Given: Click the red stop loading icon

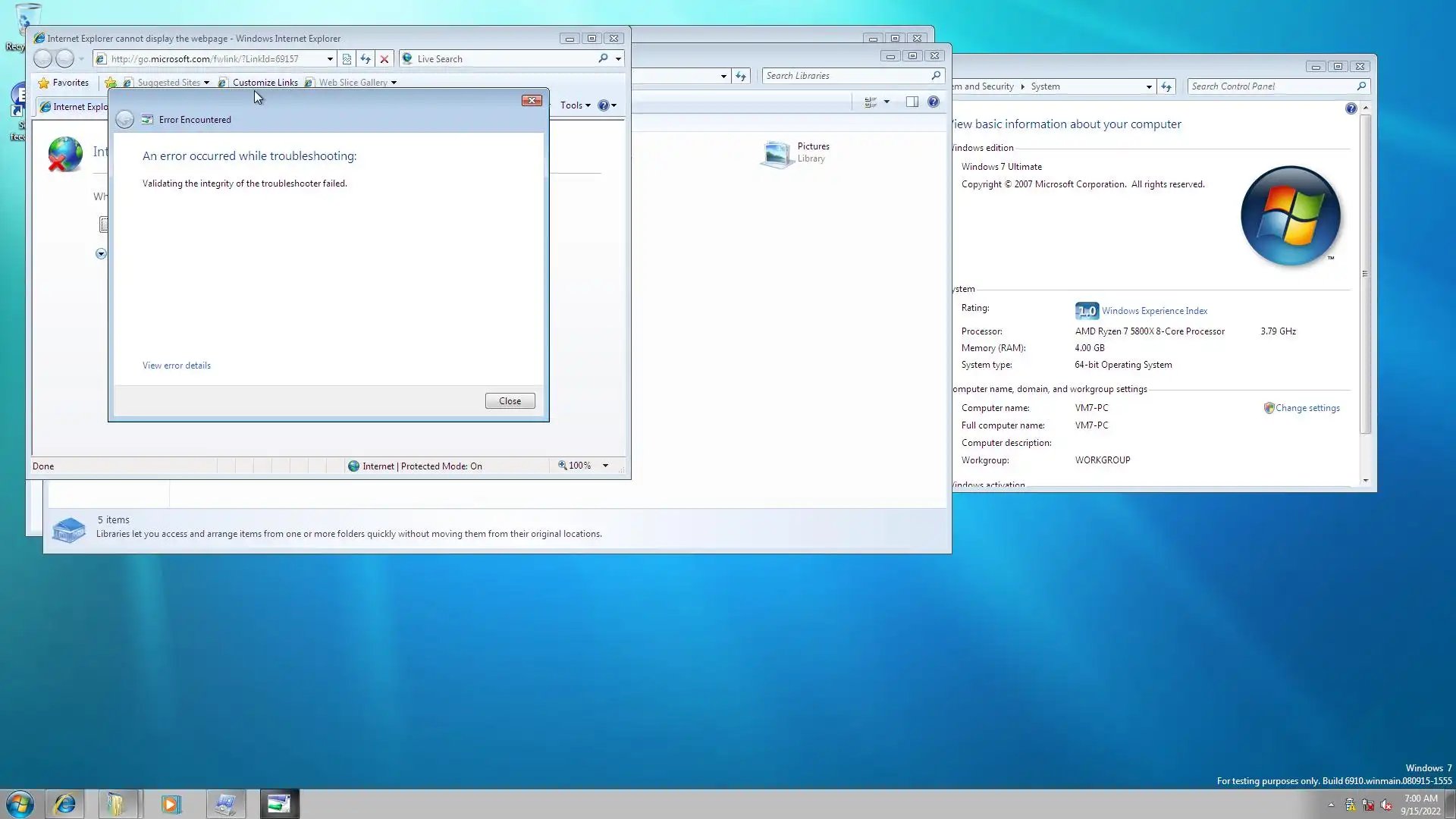Looking at the screenshot, I should (x=384, y=59).
